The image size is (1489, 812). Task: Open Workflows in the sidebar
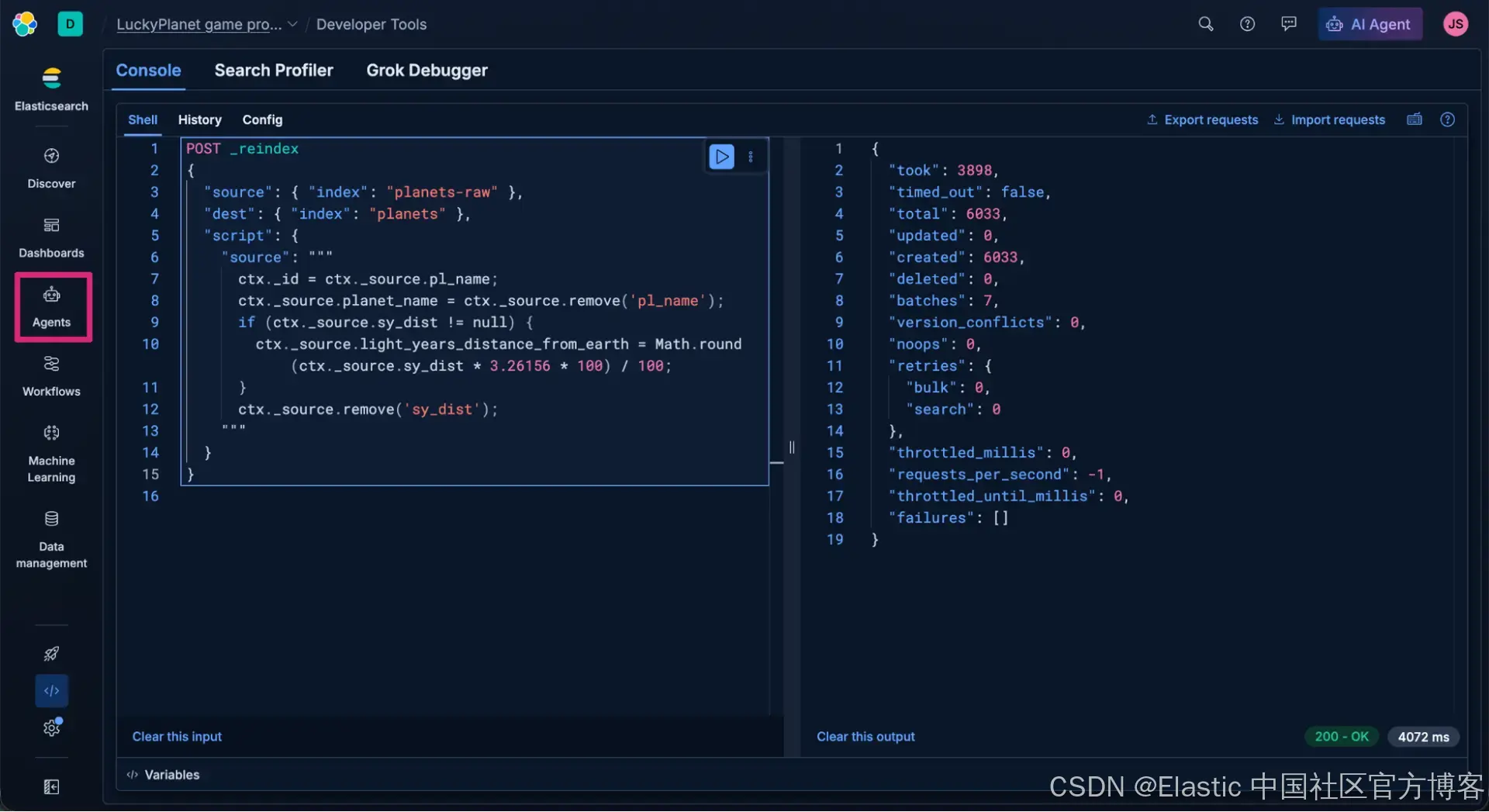[51, 376]
